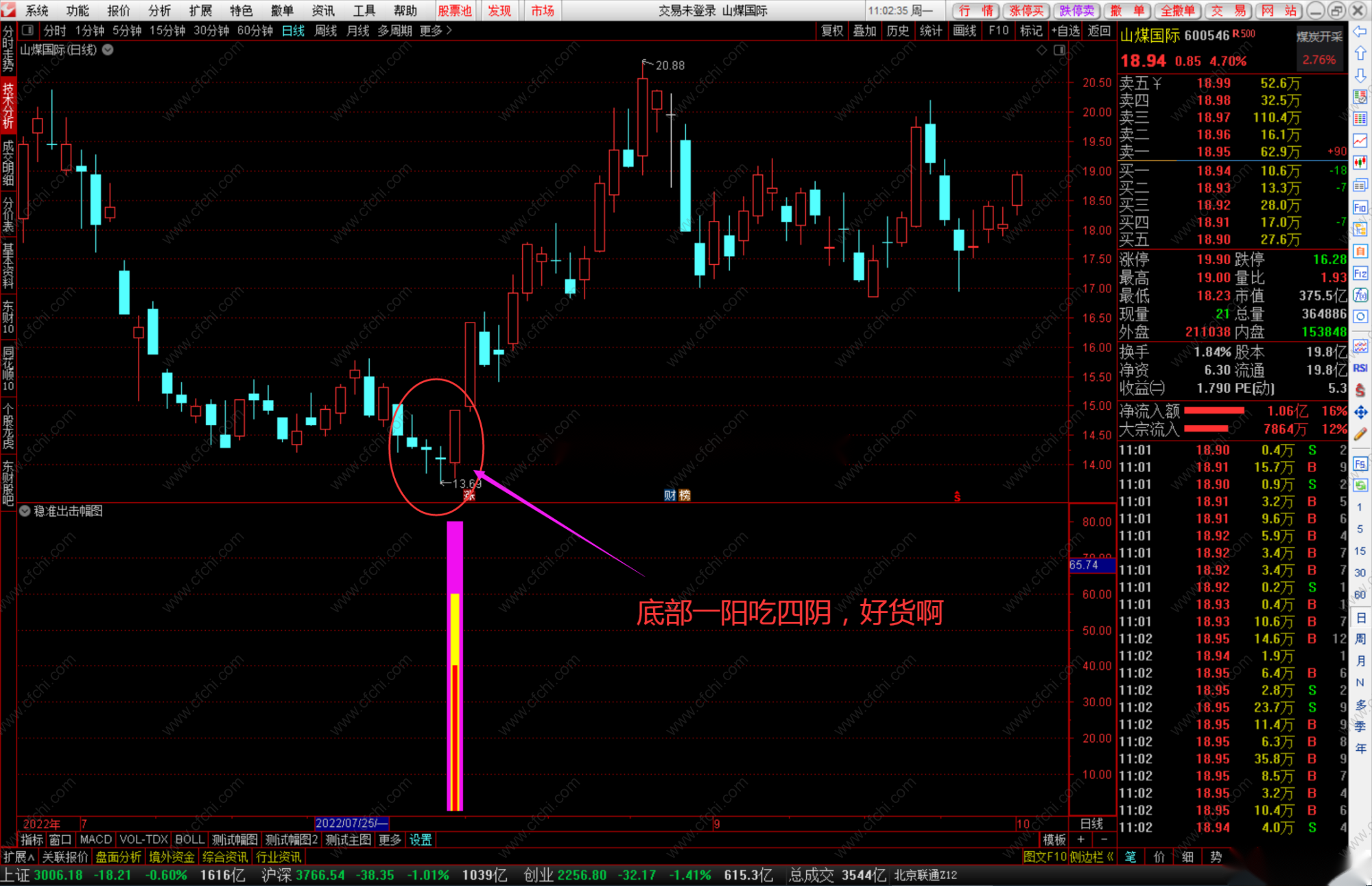Click the 2022/07/25 date marker on timeline
The height and width of the screenshot is (886, 1372).
[351, 824]
